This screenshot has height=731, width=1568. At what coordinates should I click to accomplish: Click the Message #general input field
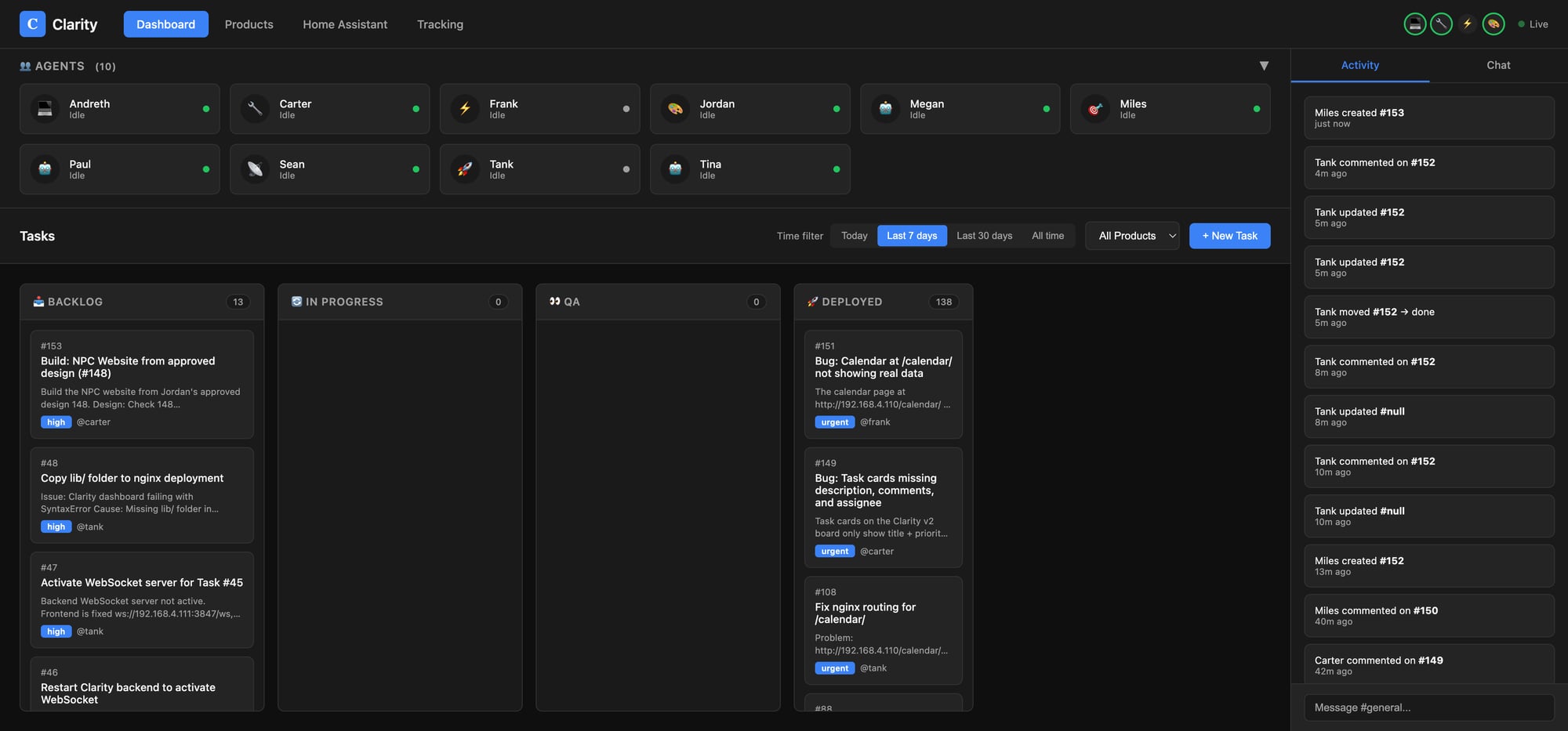click(1428, 707)
